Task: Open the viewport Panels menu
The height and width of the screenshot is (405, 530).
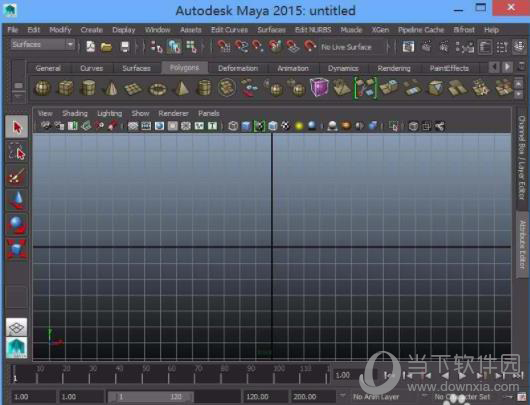Action: tap(209, 113)
